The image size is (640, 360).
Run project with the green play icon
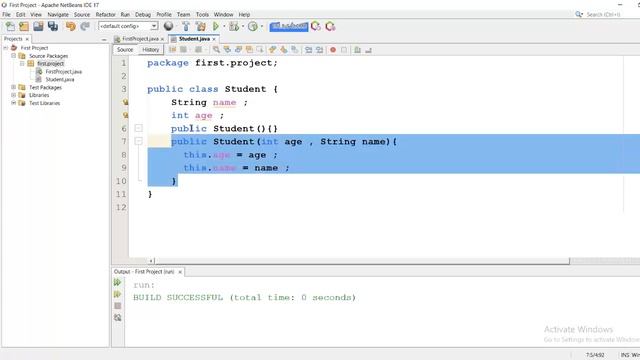[x=216, y=27]
